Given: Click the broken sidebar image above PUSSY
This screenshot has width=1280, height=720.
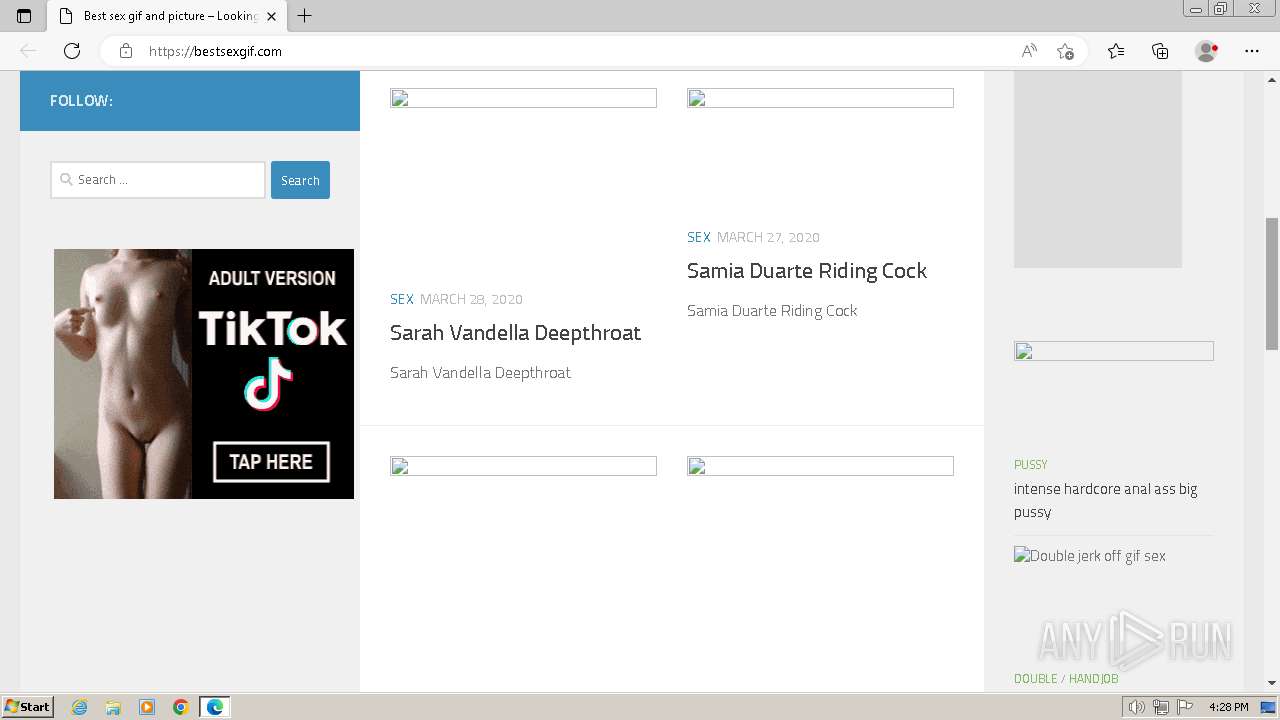Looking at the screenshot, I should 1114,351.
